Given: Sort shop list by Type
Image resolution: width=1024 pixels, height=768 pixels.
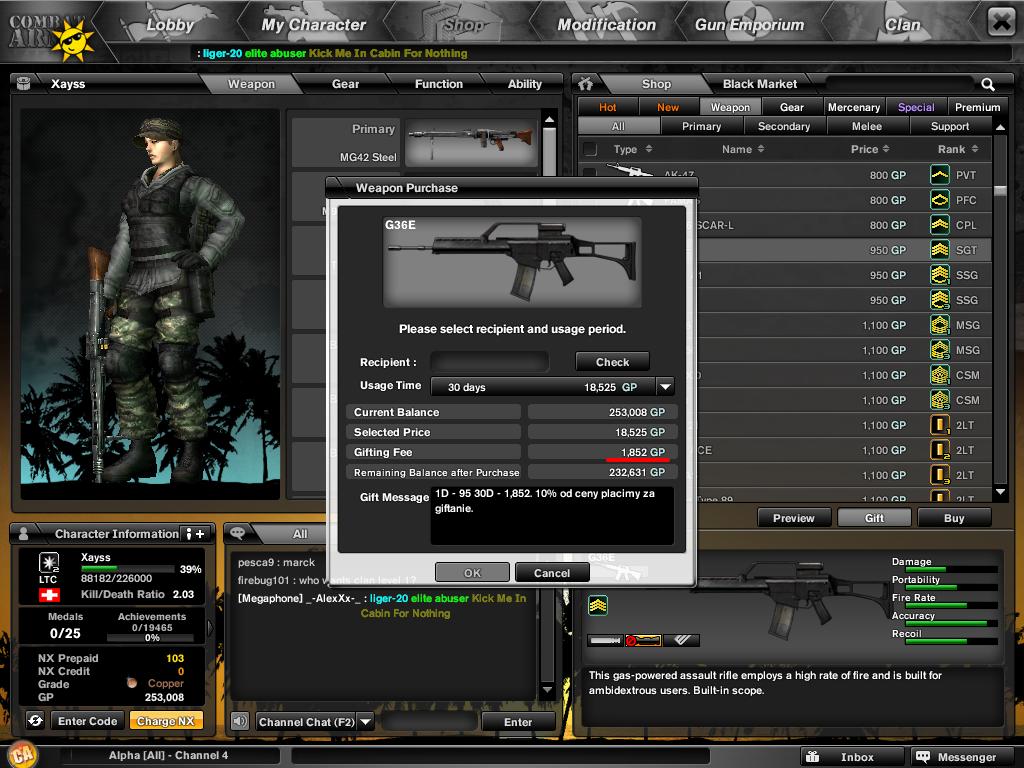Looking at the screenshot, I should (633, 149).
